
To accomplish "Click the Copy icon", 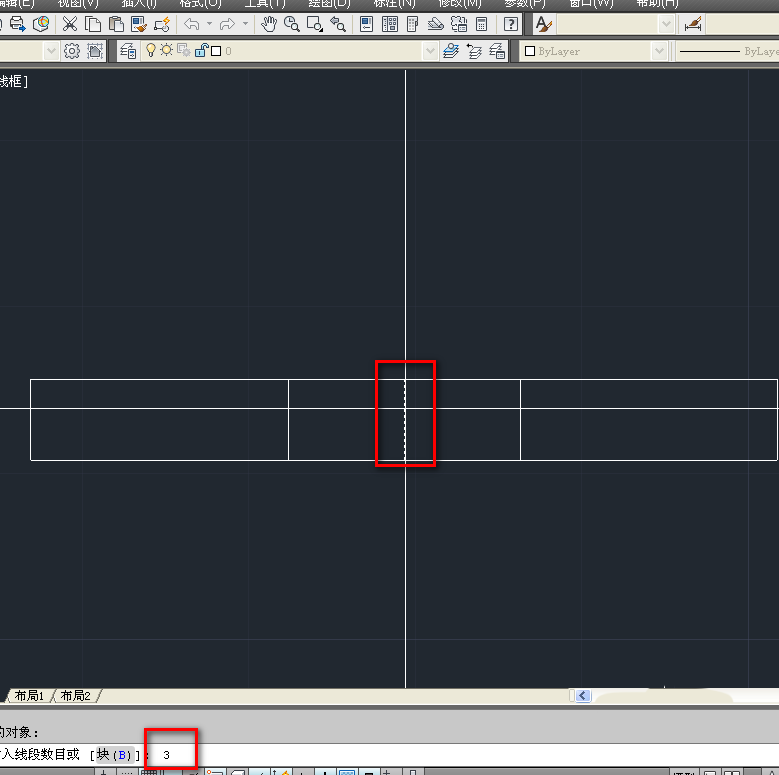I will tap(93, 23).
